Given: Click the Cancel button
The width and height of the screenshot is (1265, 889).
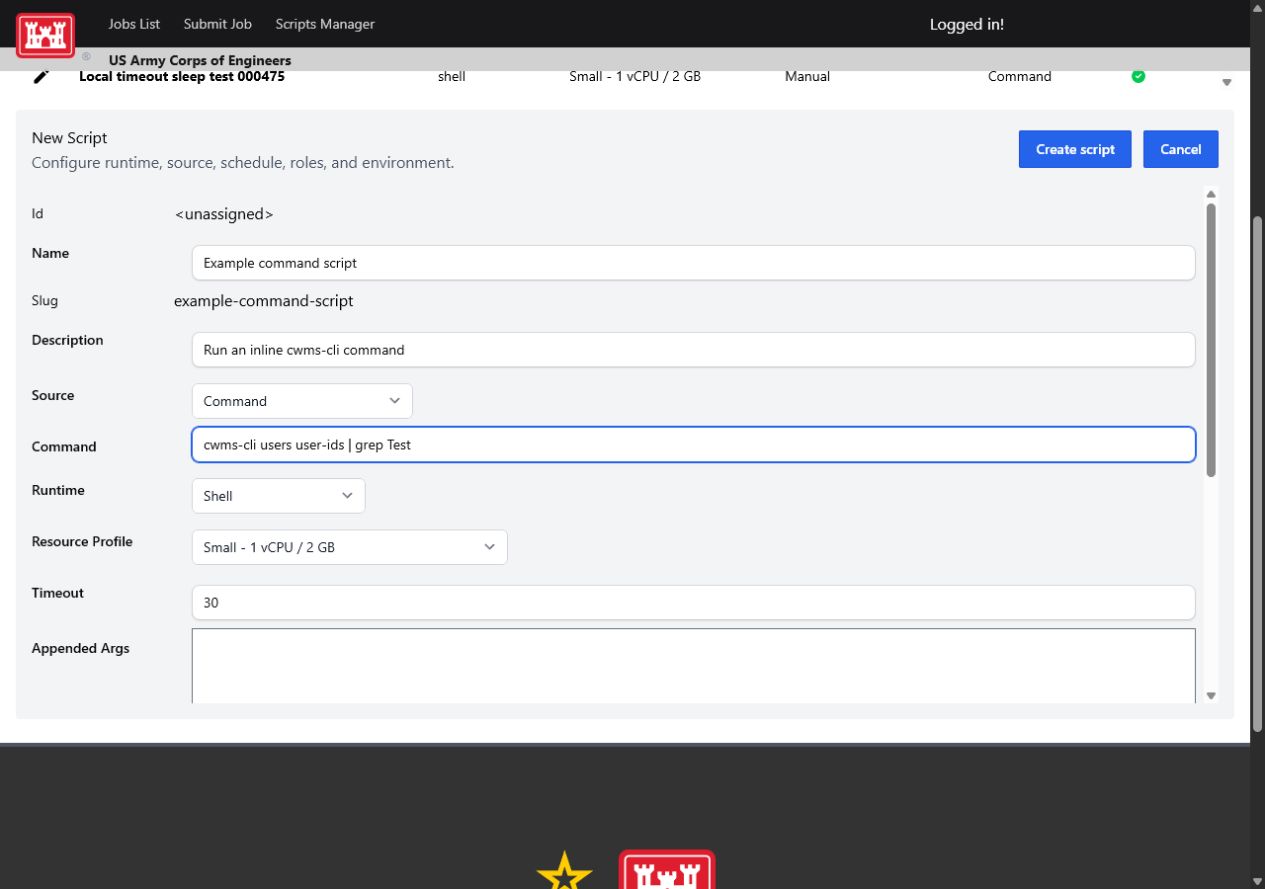Looking at the screenshot, I should click(1181, 149).
